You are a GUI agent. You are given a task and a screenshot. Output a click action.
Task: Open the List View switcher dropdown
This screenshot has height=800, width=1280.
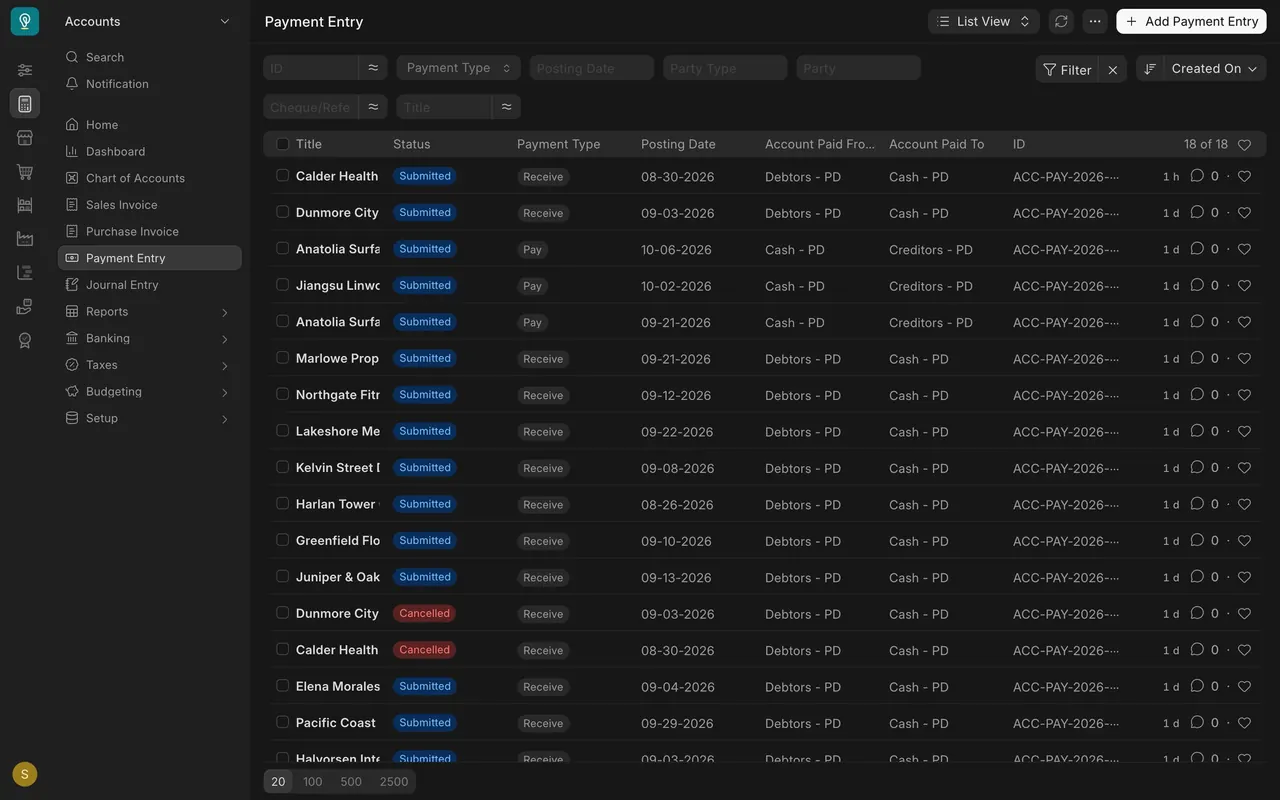[984, 21]
